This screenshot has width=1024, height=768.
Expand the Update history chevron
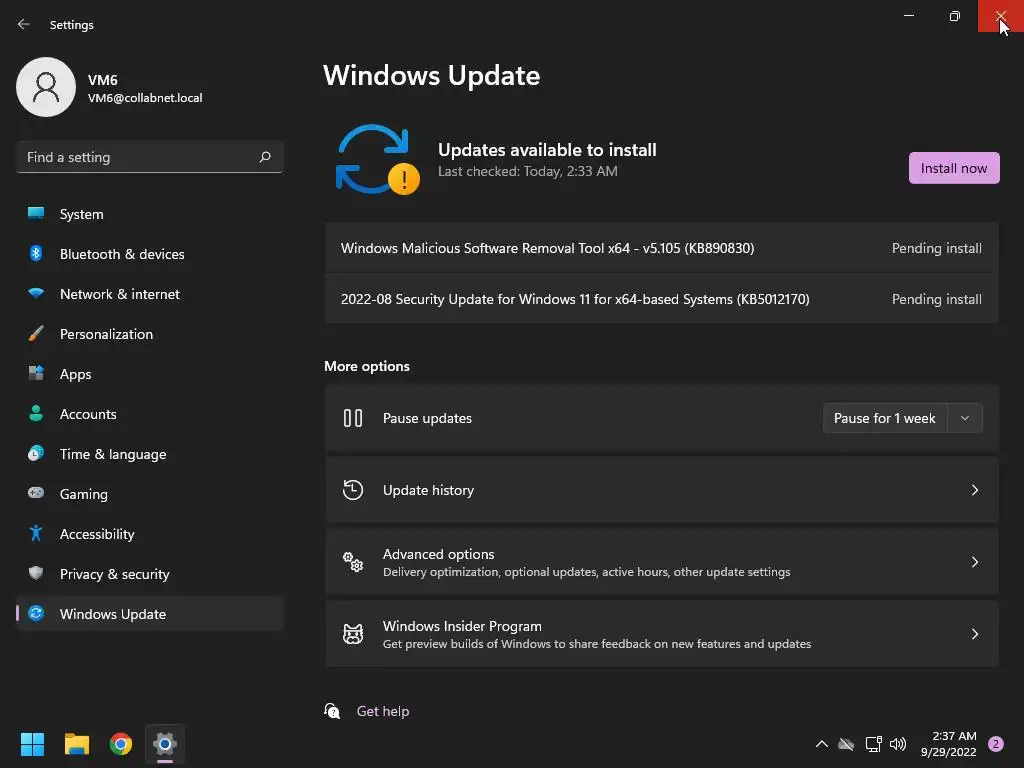(974, 490)
